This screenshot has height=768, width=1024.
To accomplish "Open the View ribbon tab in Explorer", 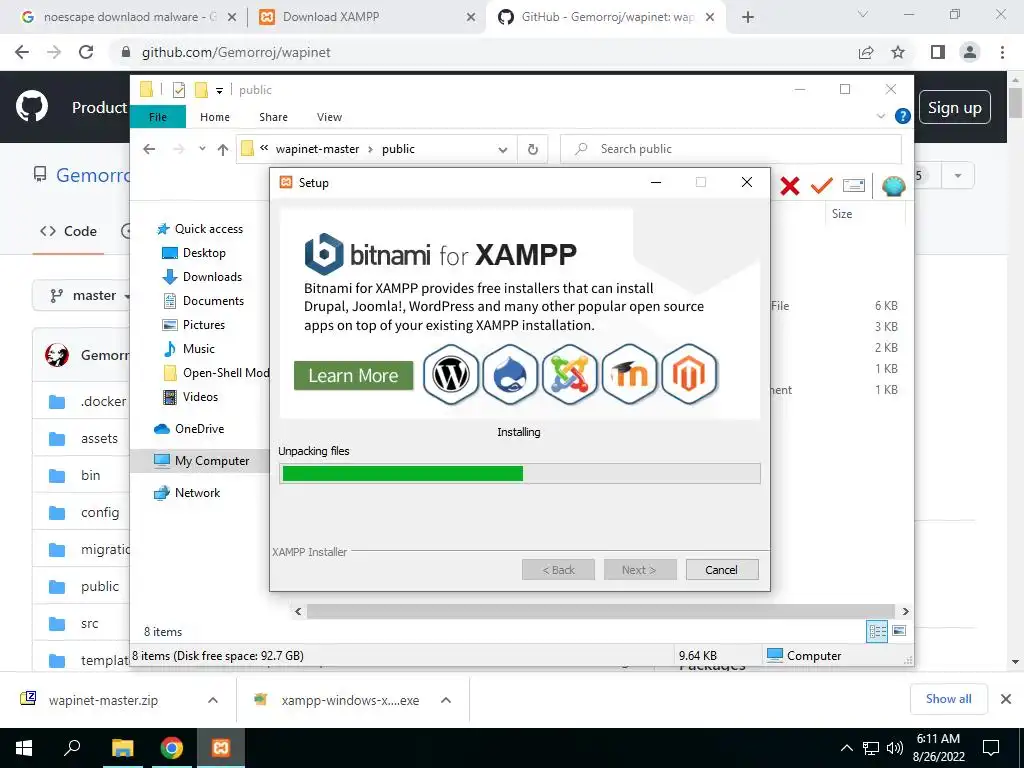I will pos(329,117).
